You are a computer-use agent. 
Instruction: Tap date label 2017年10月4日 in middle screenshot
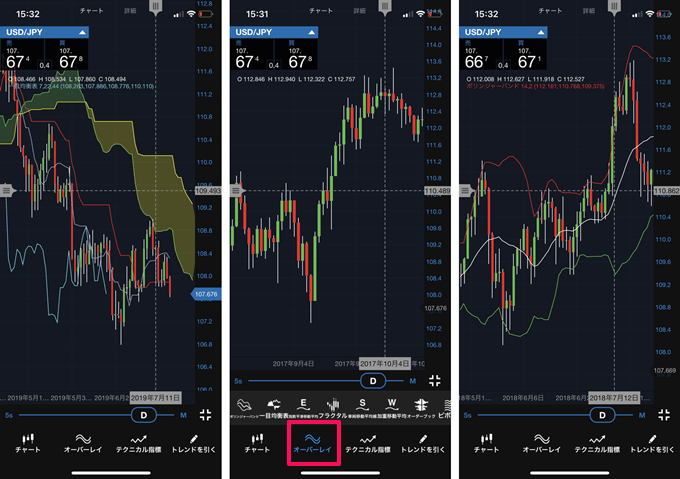tap(385, 363)
